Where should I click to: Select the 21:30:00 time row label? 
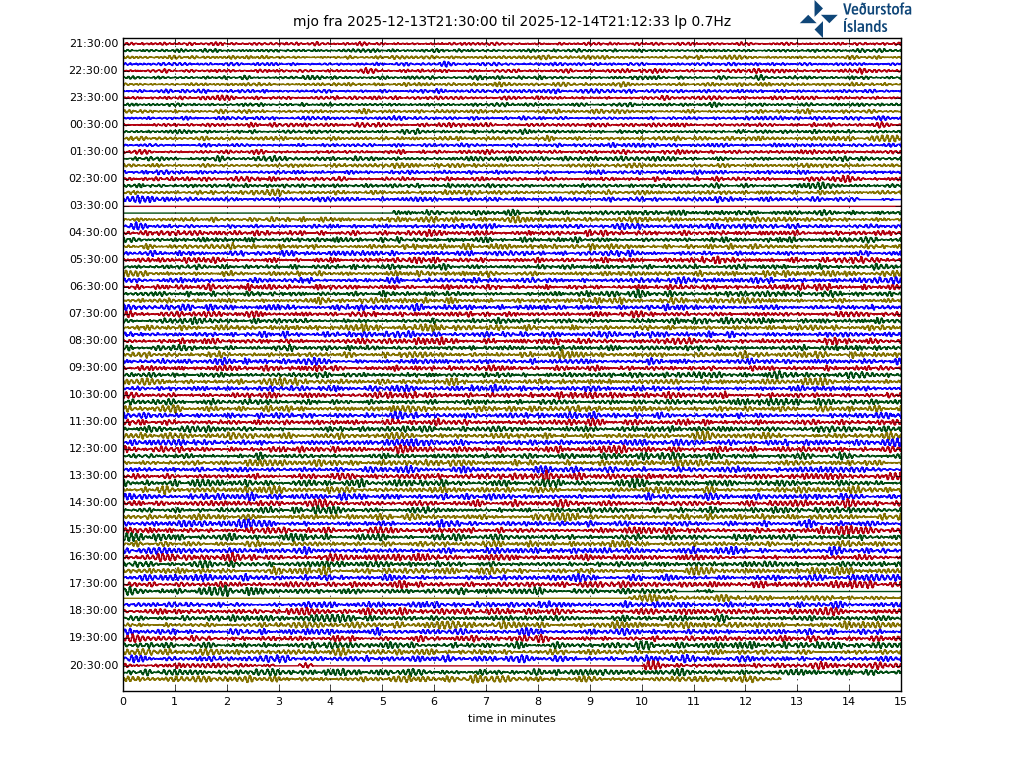tap(94, 44)
